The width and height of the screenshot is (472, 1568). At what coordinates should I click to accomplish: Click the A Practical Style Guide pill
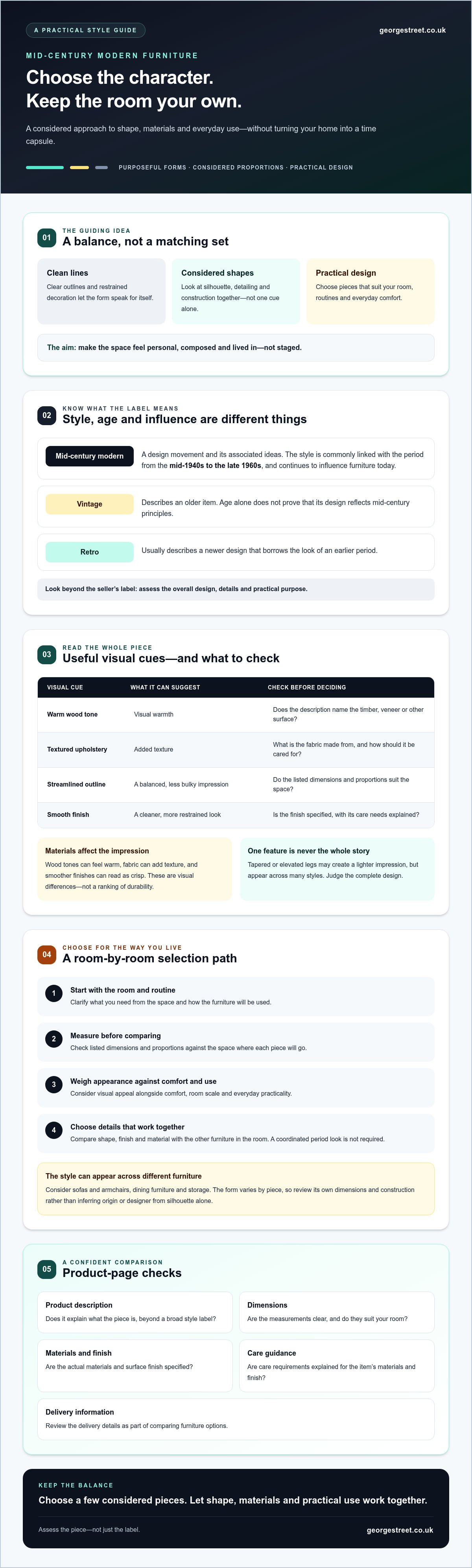(x=85, y=30)
